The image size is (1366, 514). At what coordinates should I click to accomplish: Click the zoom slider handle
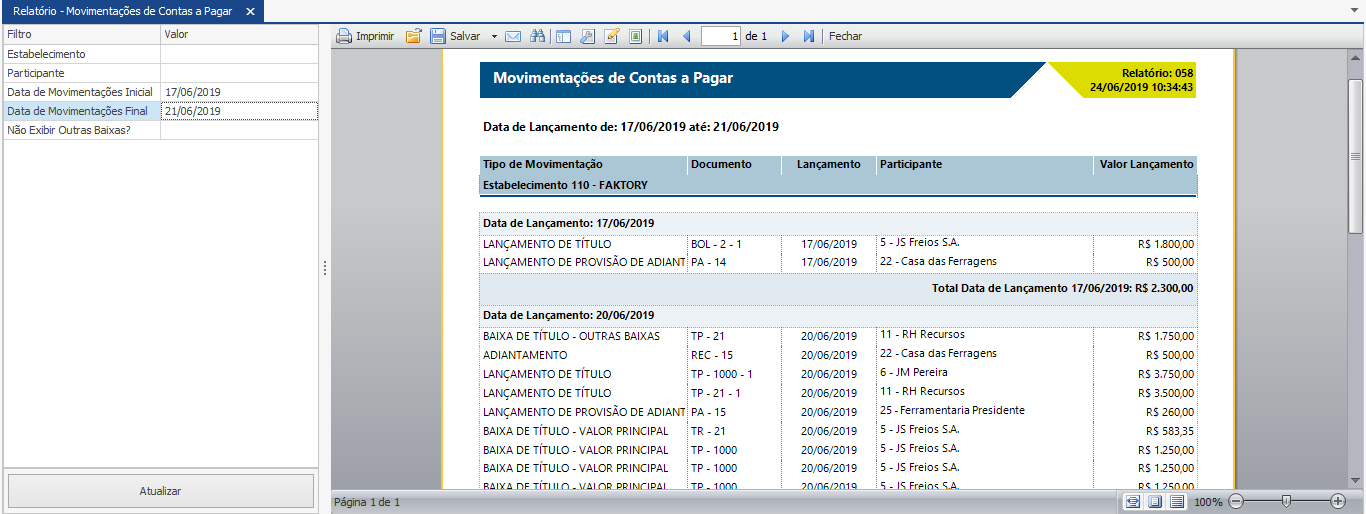tap(1286, 501)
